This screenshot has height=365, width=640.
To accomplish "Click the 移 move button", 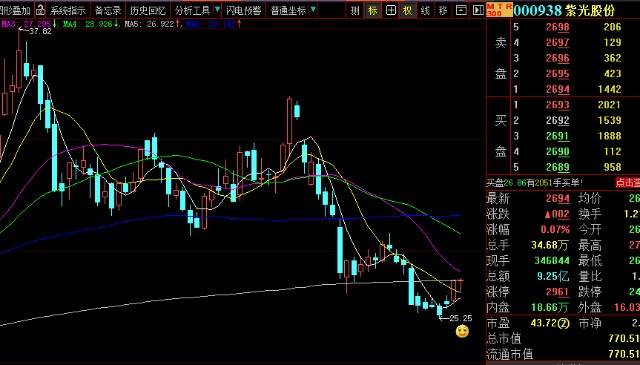I will tap(443, 10).
